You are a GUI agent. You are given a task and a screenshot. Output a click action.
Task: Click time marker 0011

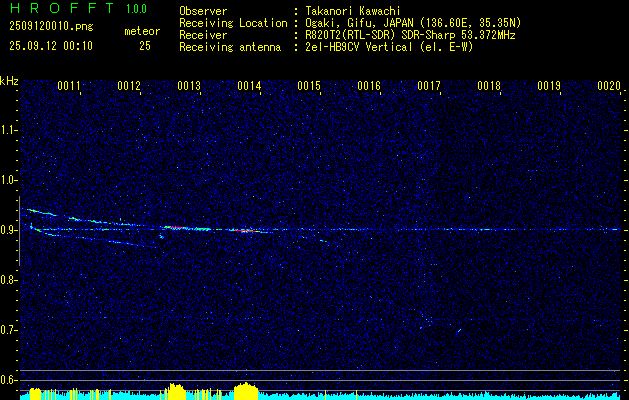(x=69, y=86)
